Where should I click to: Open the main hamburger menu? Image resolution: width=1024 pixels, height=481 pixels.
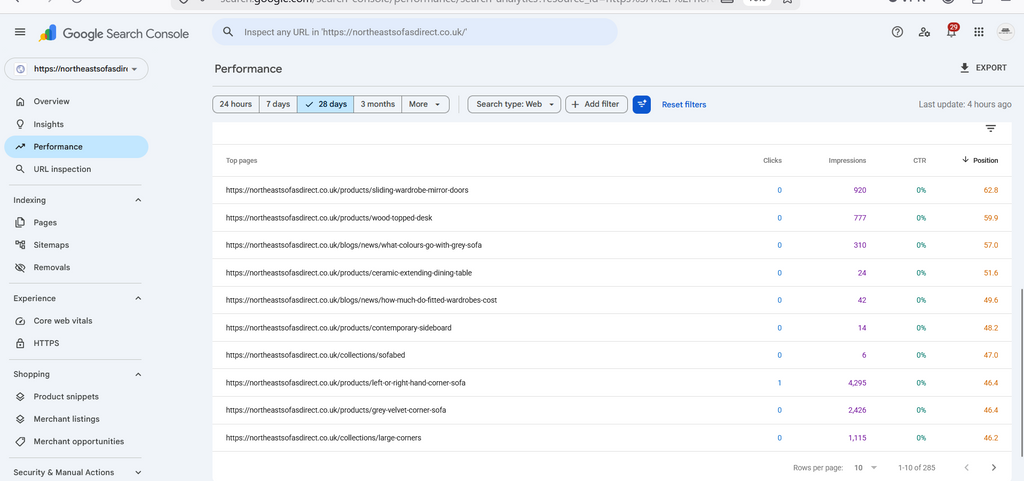[20, 32]
